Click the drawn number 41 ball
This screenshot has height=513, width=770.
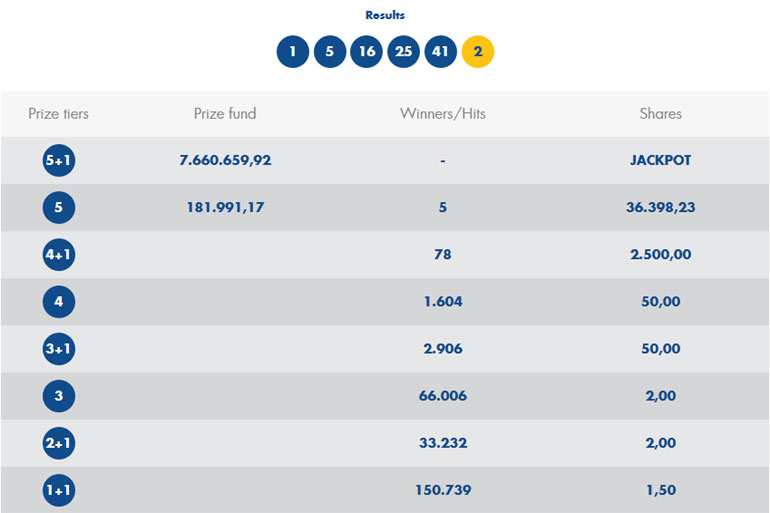[x=440, y=51]
